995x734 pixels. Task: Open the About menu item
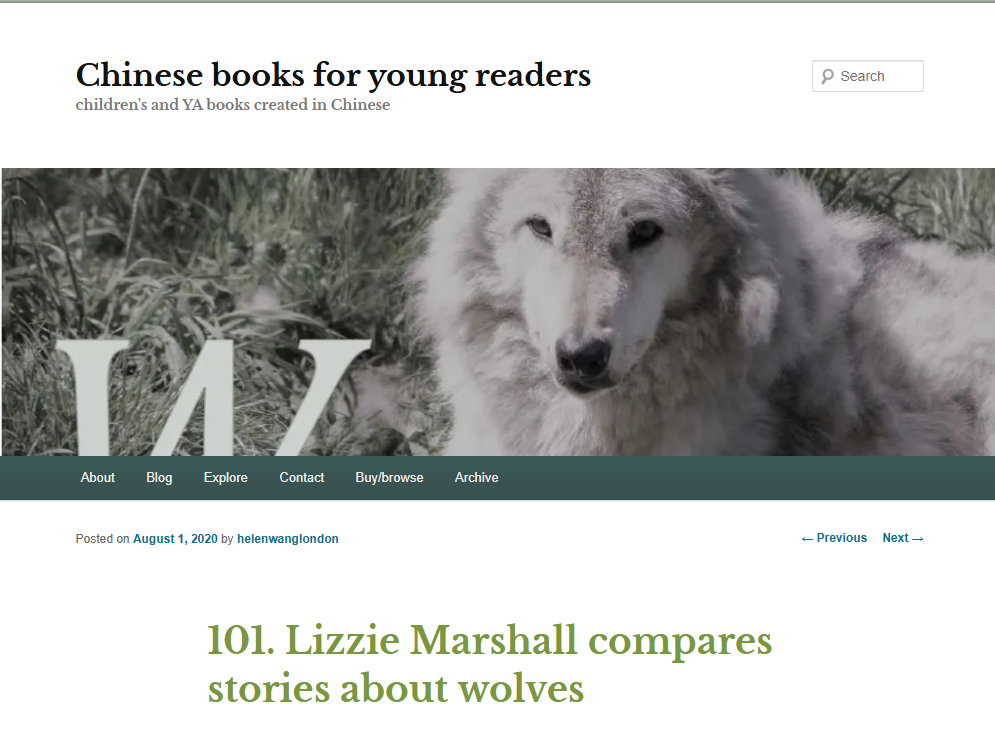coord(98,478)
